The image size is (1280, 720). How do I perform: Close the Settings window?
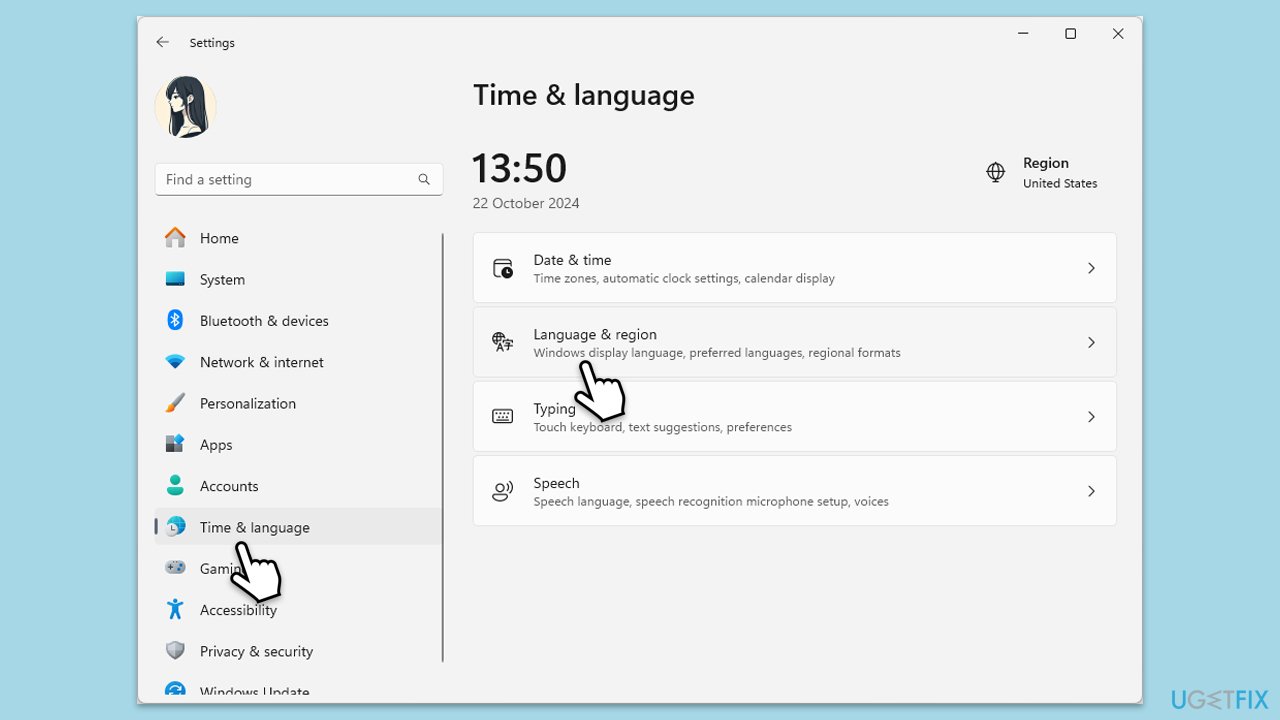pos(1118,34)
